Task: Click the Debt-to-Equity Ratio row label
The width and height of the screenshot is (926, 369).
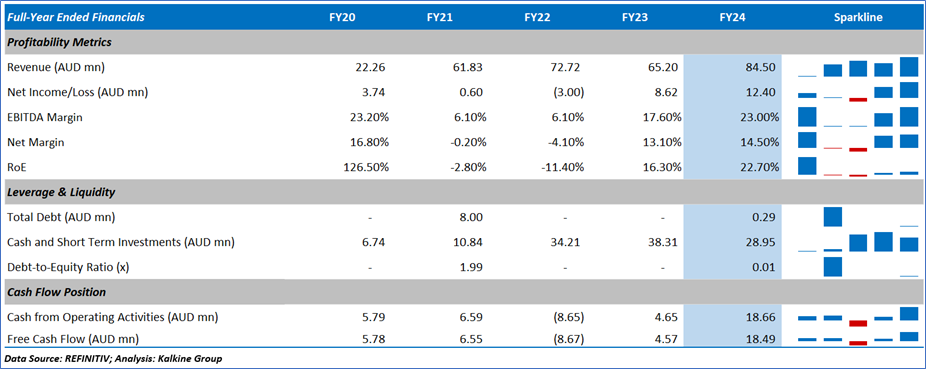Action: (x=68, y=267)
